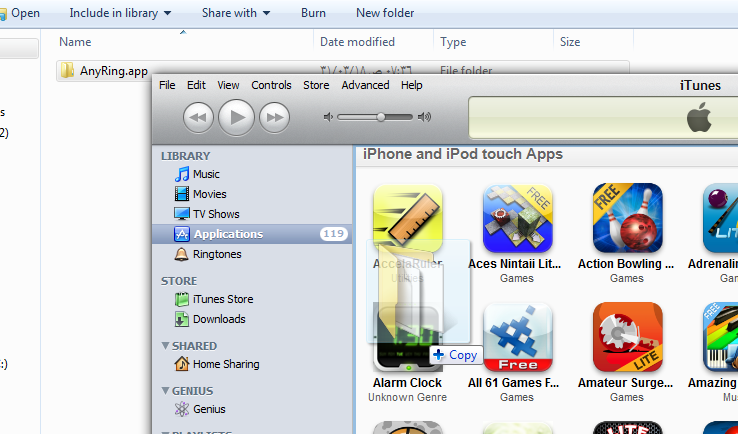Select the Amazing piano app icon

[x=720, y=337]
